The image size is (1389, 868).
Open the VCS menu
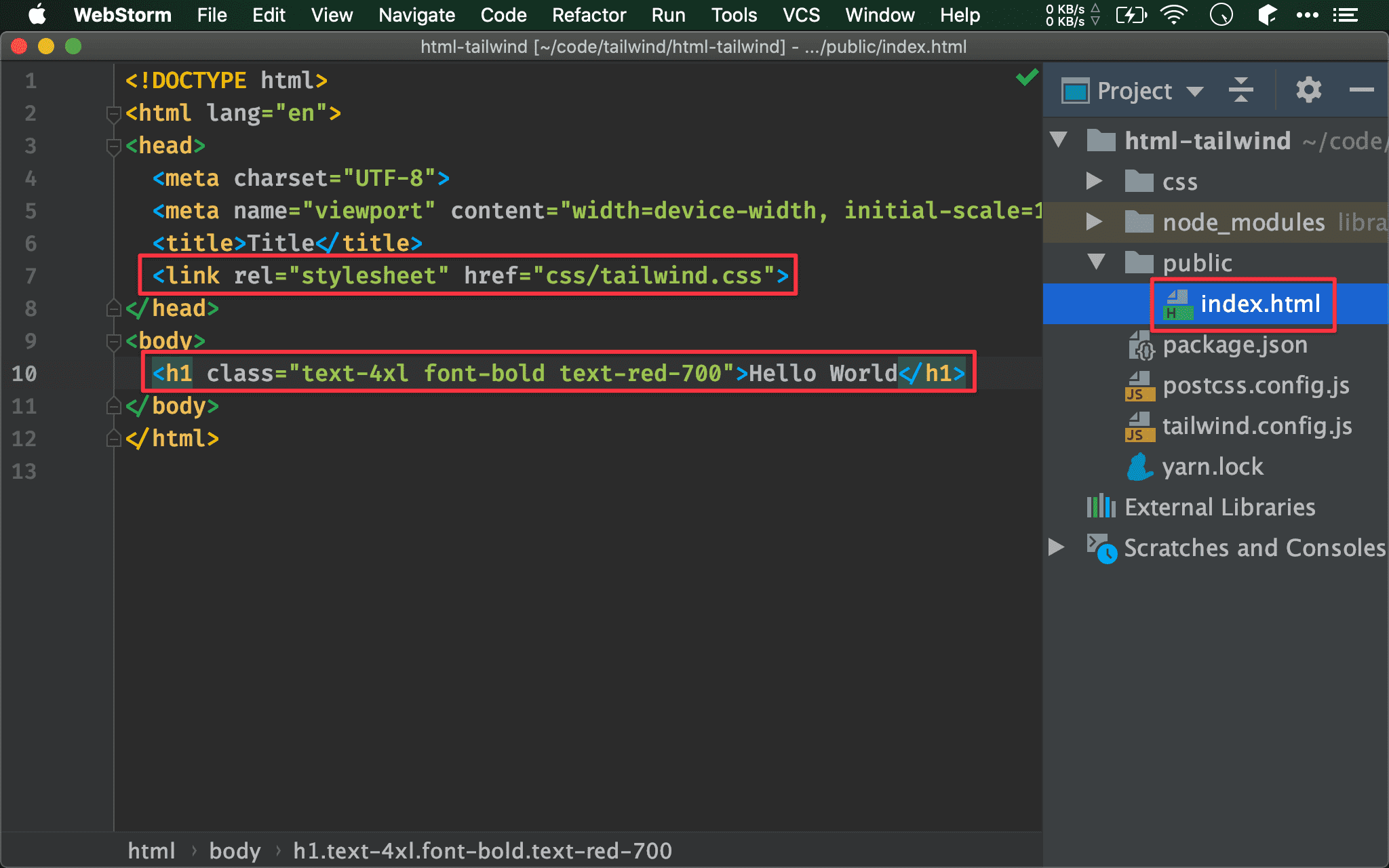tap(801, 14)
